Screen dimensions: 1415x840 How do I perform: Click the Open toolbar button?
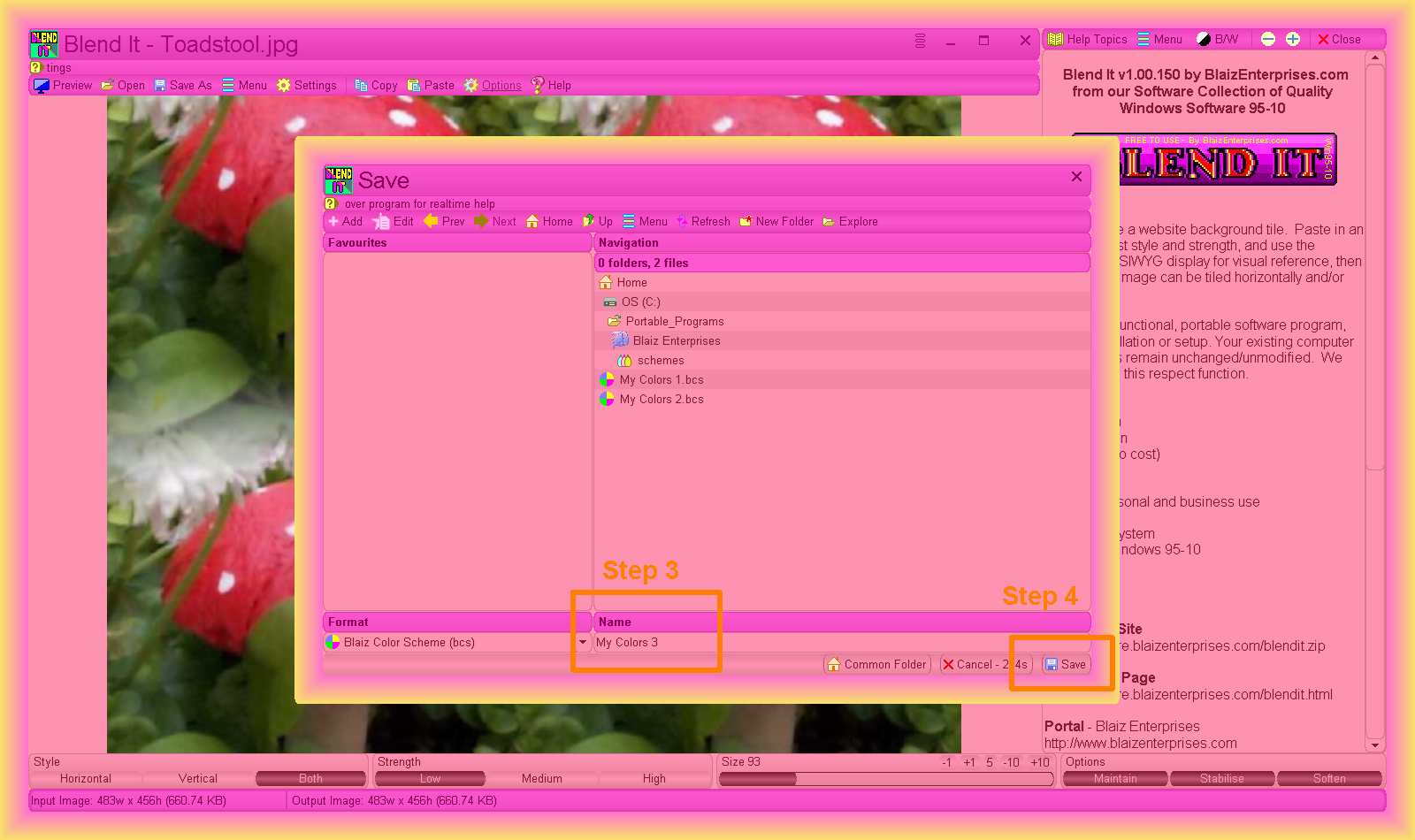click(x=123, y=86)
